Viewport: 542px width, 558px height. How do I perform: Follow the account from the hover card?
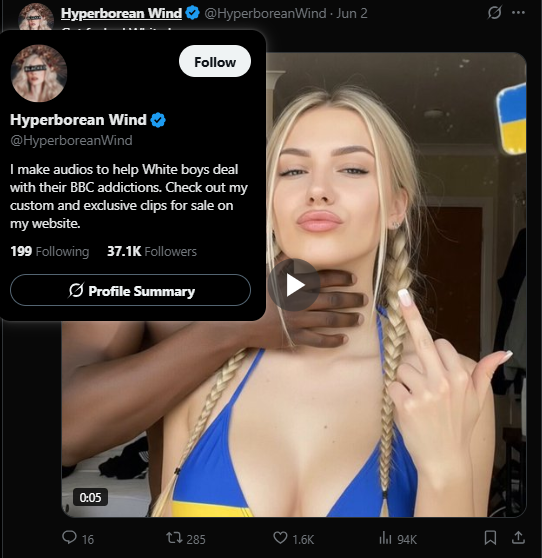pos(215,61)
